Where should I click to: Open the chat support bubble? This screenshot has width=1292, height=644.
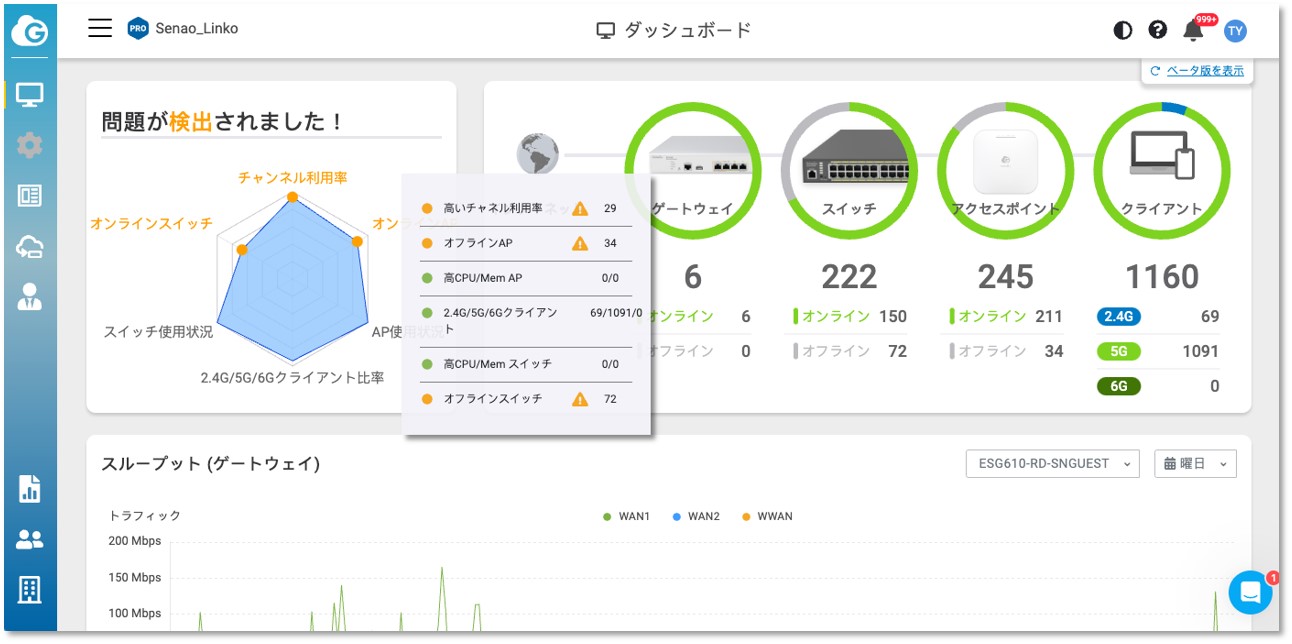click(1250, 593)
